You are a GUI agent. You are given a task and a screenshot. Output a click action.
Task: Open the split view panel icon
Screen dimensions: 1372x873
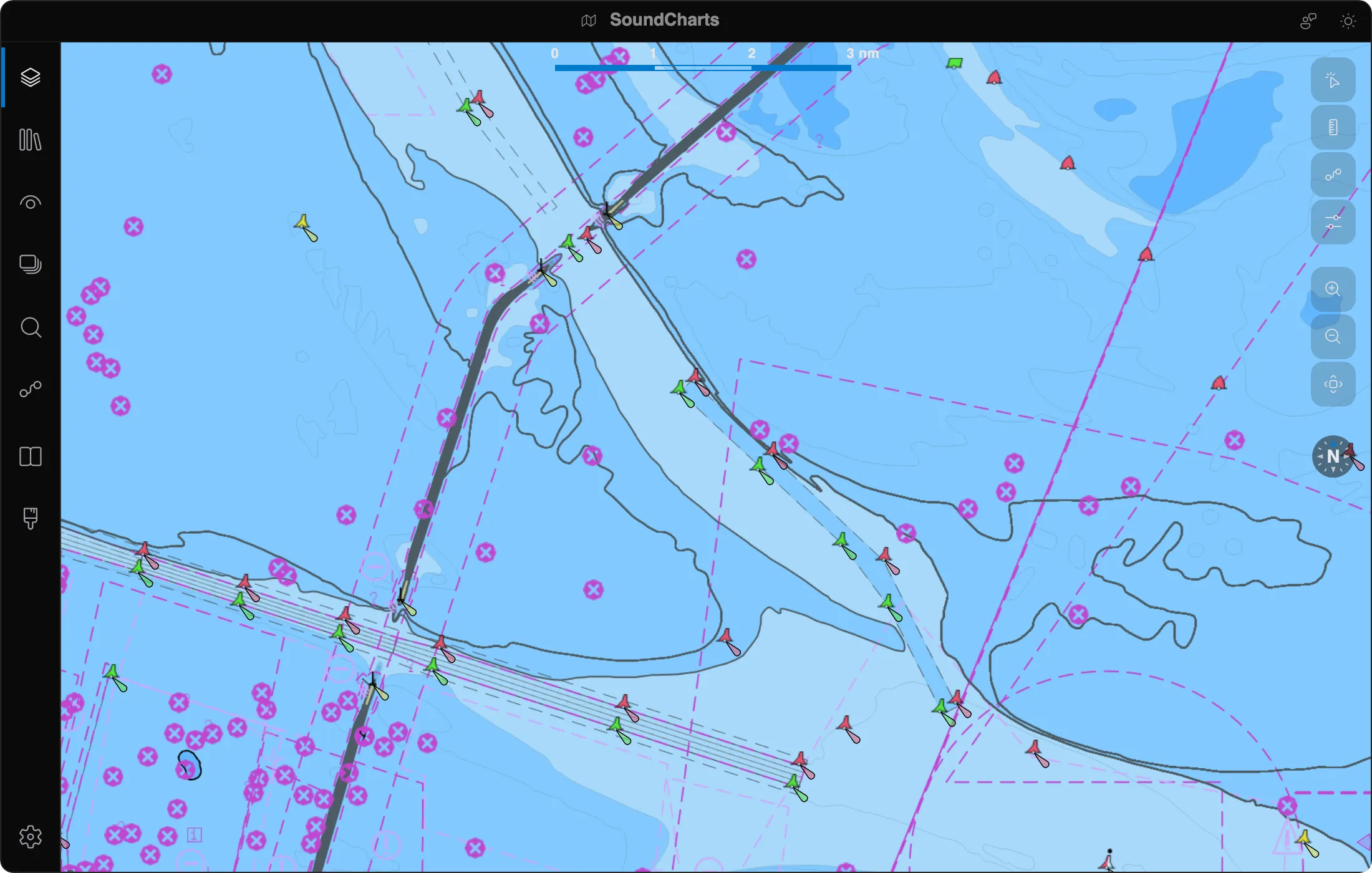pos(31,456)
